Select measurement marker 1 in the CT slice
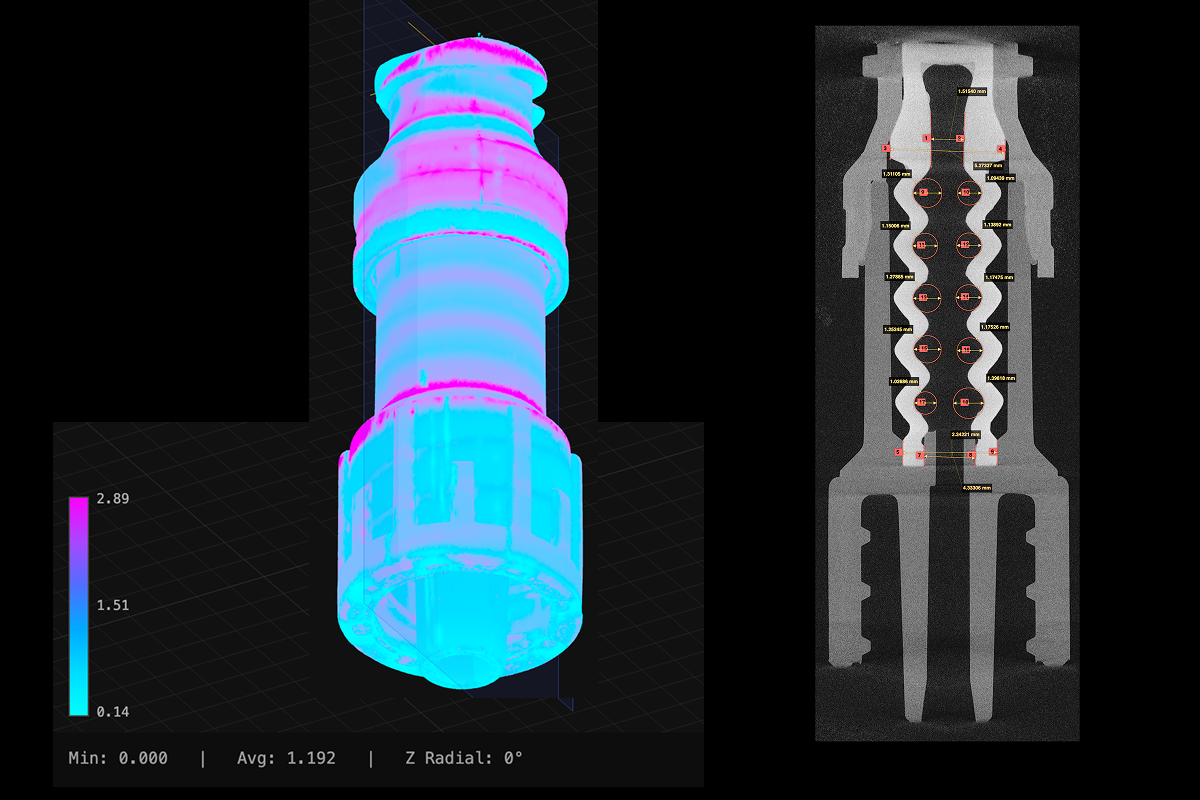The width and height of the screenshot is (1200, 800). 927,138
